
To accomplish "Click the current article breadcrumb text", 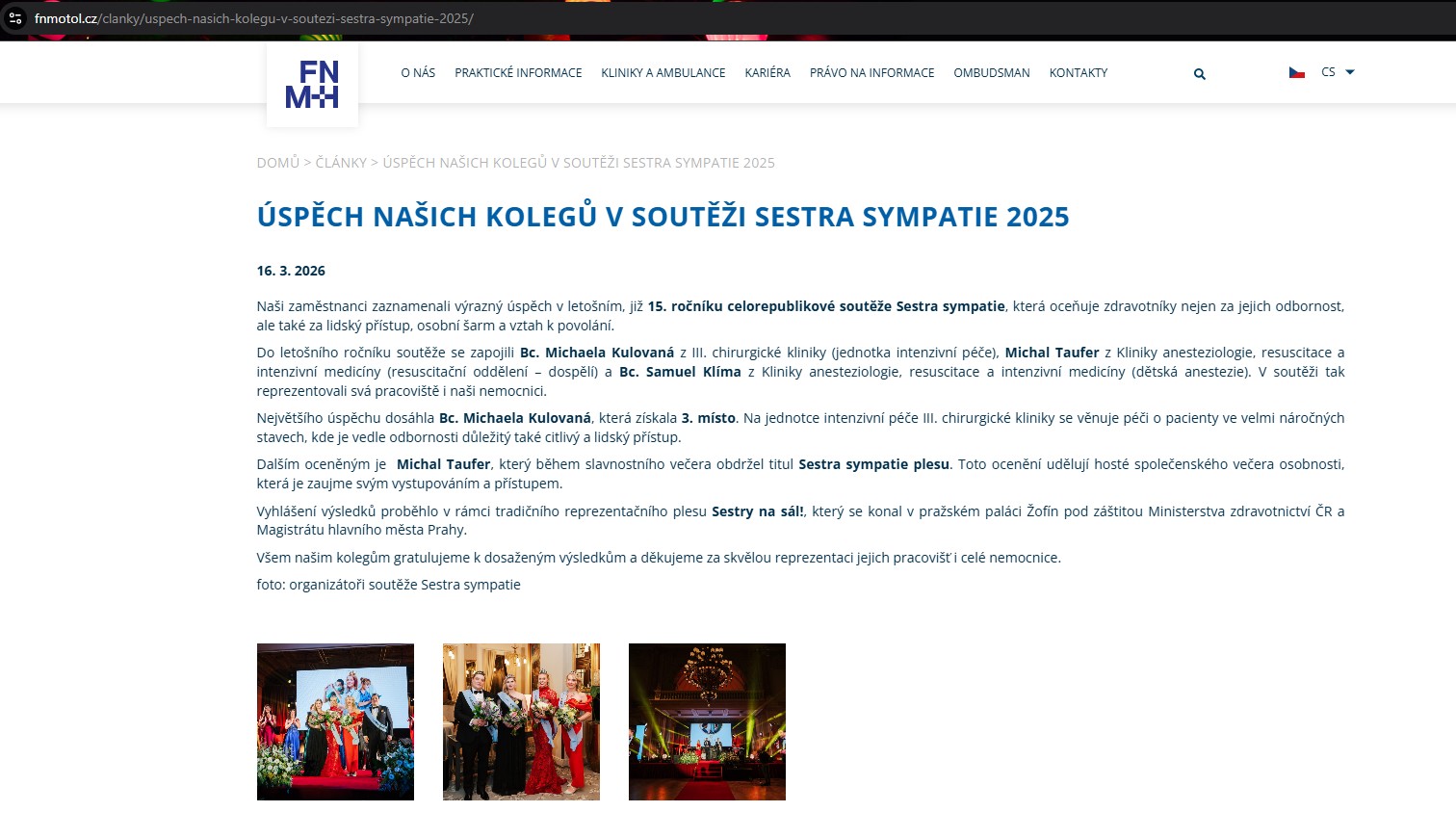I will [x=578, y=163].
